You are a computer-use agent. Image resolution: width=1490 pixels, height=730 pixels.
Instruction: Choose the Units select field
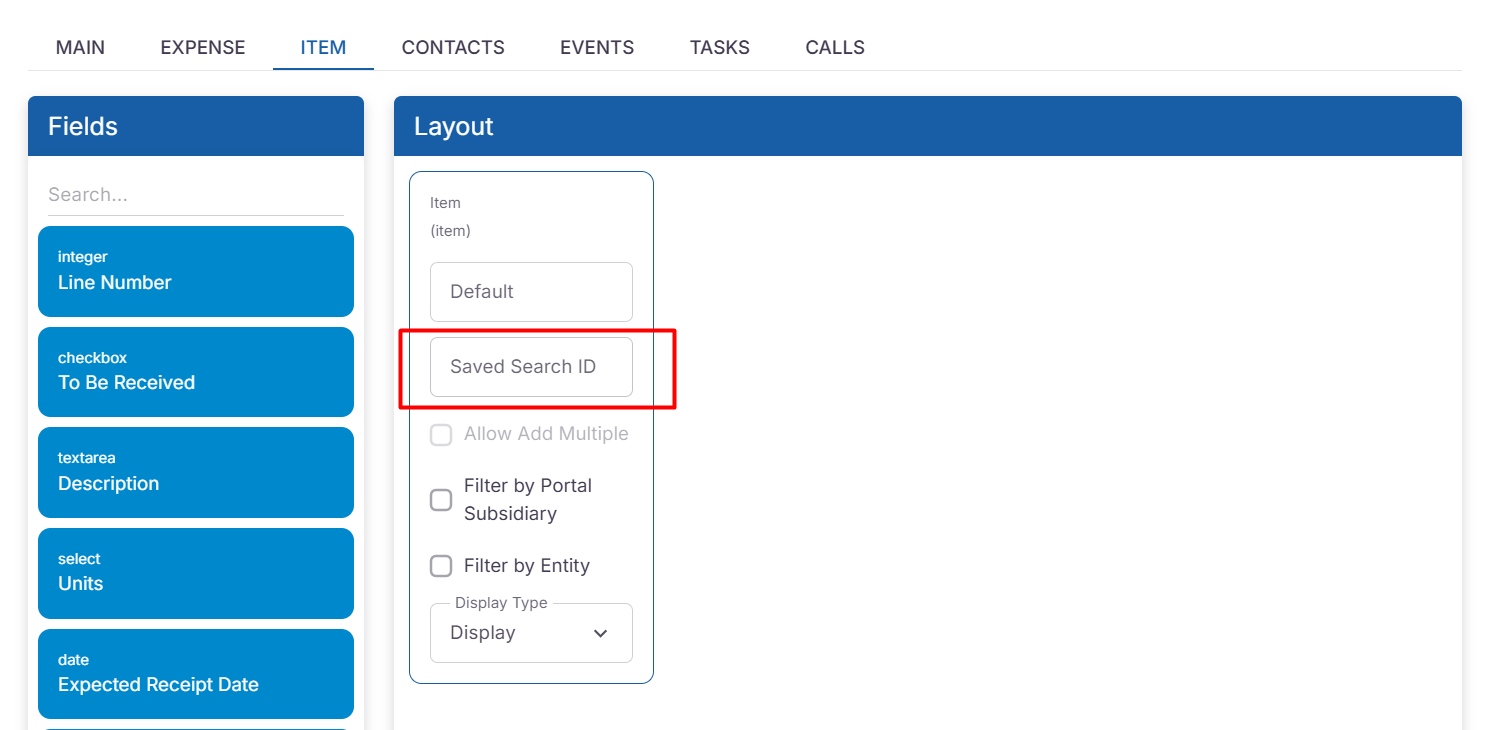(196, 573)
